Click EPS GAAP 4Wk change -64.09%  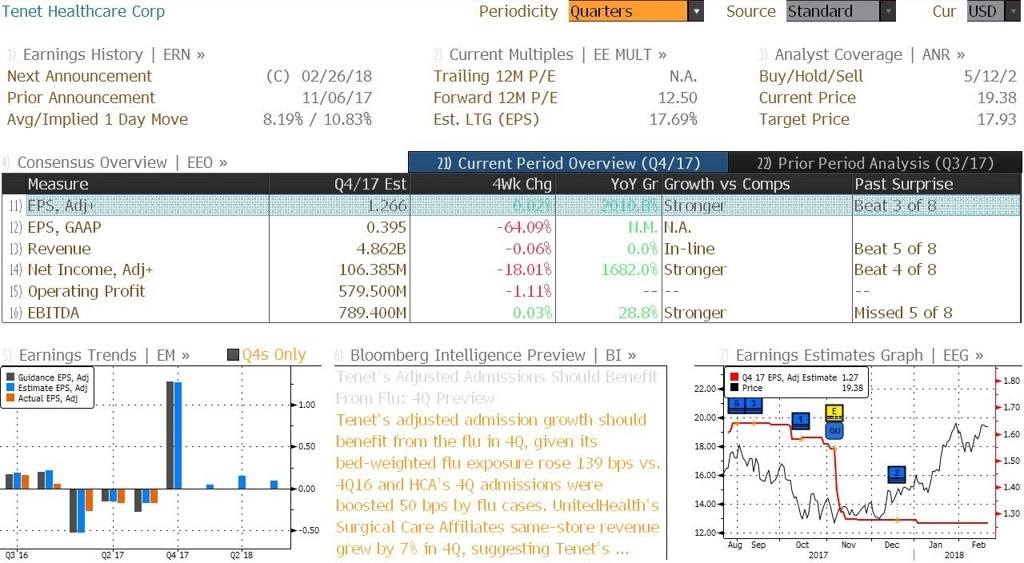coord(524,227)
